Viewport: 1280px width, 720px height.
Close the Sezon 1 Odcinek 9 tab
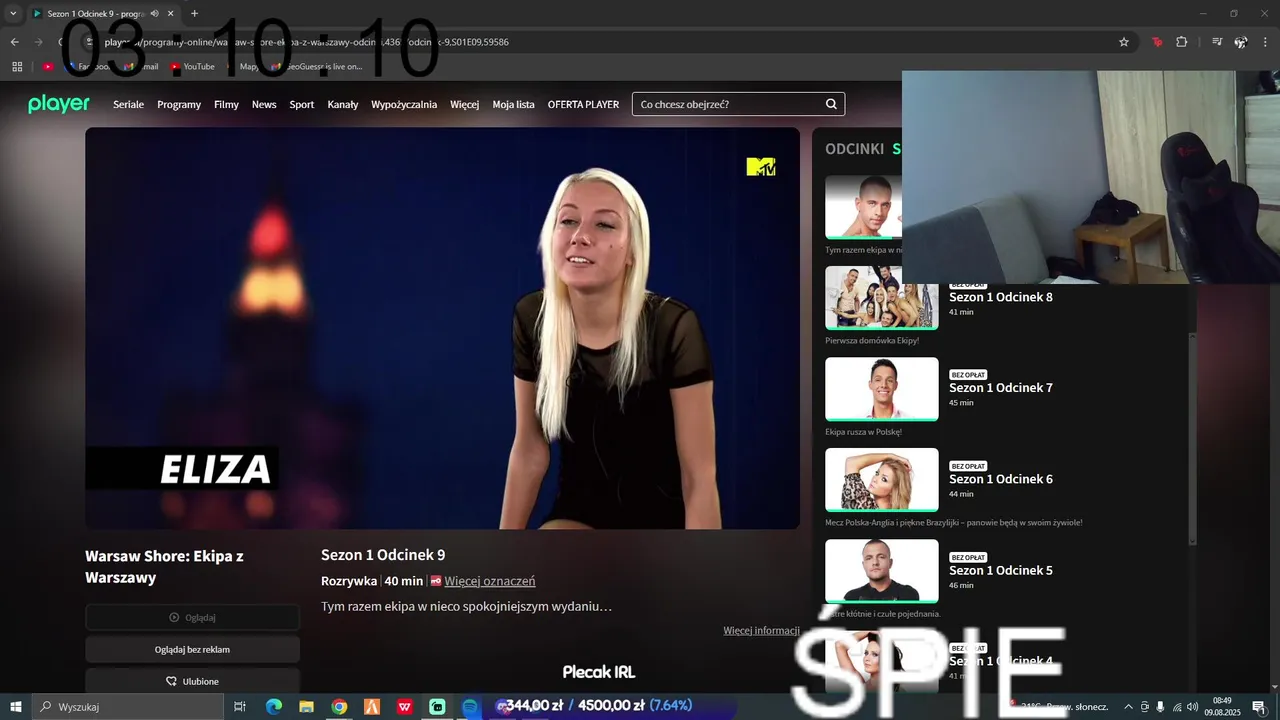click(171, 14)
